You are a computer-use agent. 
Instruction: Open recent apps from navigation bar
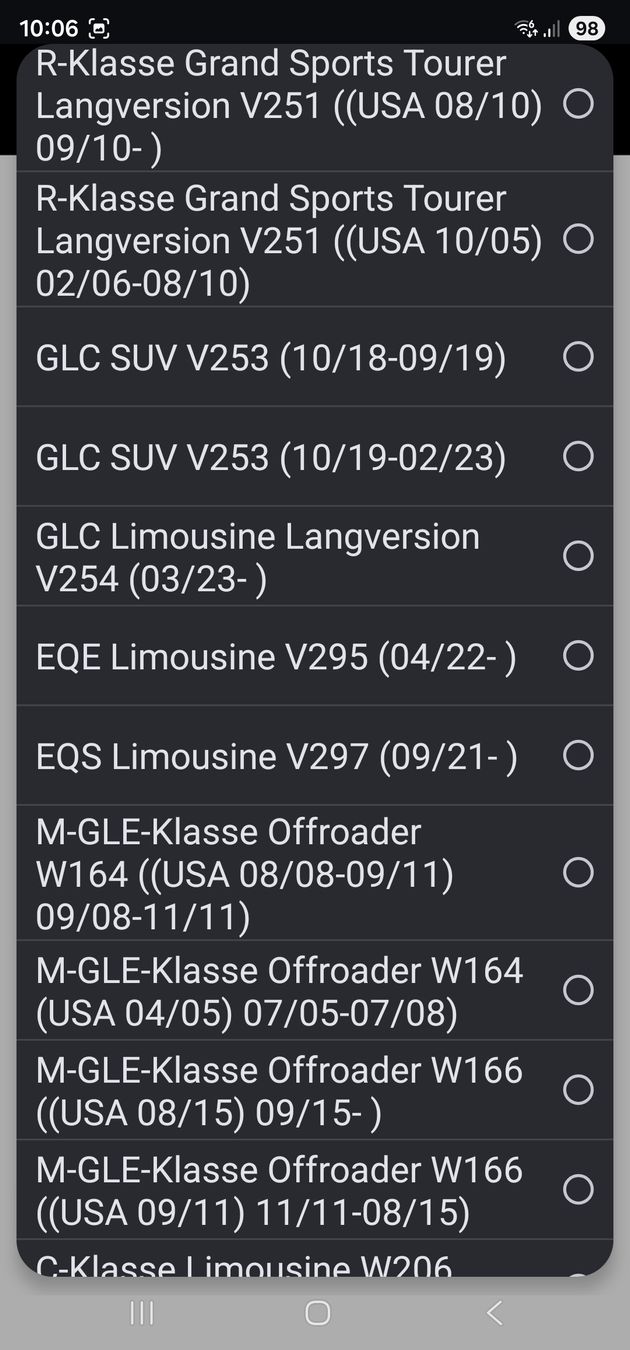click(142, 1313)
